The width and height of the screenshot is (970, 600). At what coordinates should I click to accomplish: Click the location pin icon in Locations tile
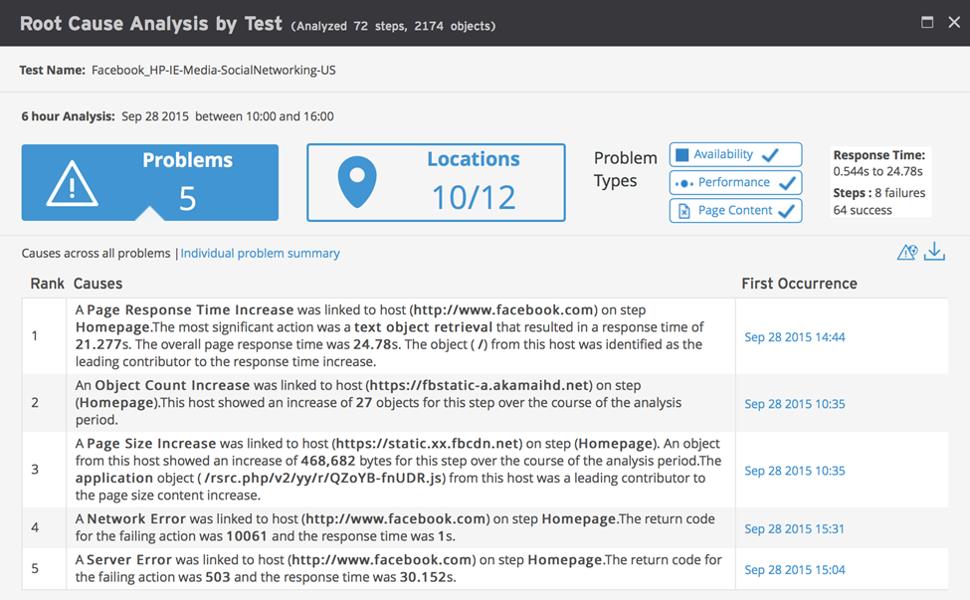coord(357,183)
